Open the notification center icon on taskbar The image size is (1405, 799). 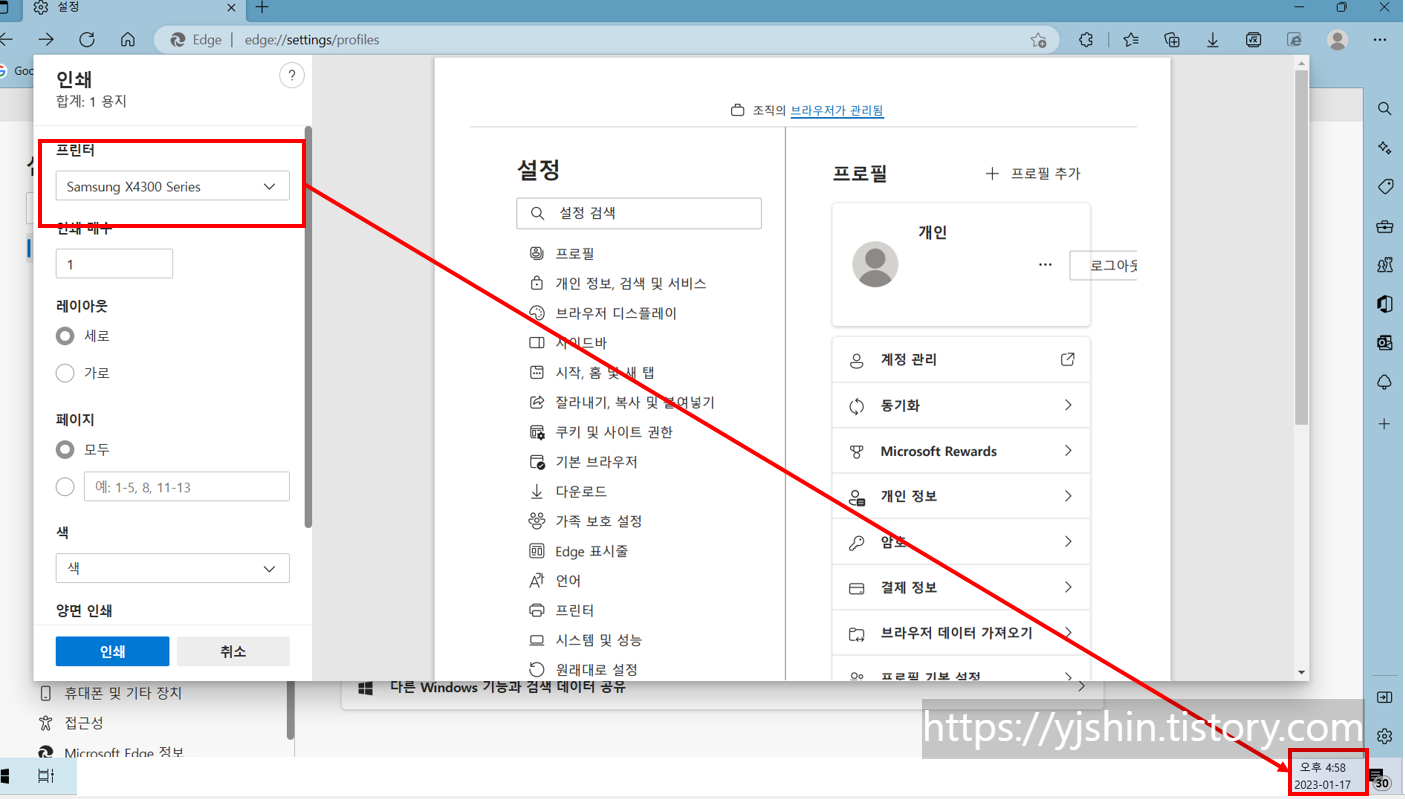1378,778
